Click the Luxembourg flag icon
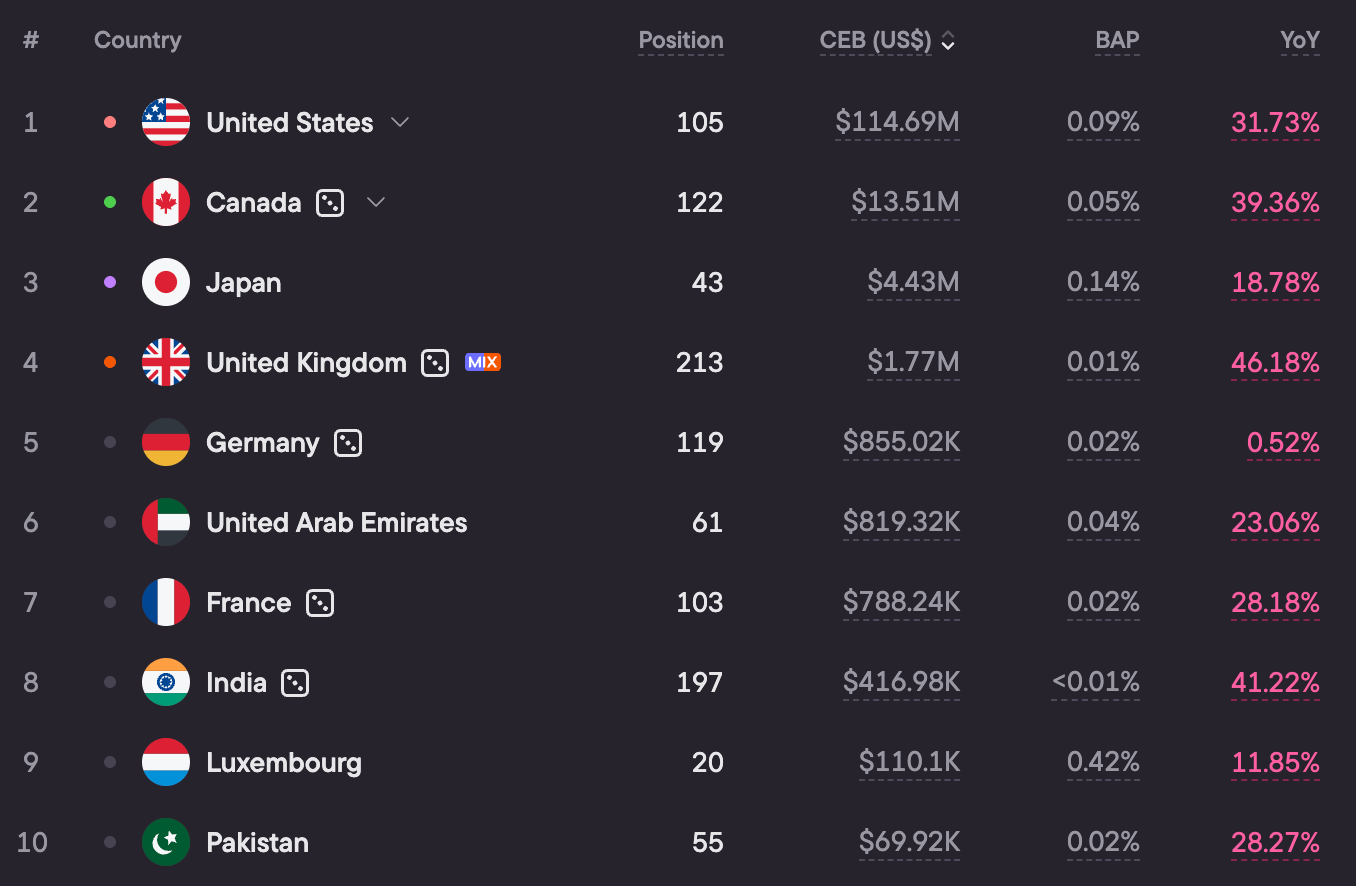1356x886 pixels. click(x=166, y=762)
